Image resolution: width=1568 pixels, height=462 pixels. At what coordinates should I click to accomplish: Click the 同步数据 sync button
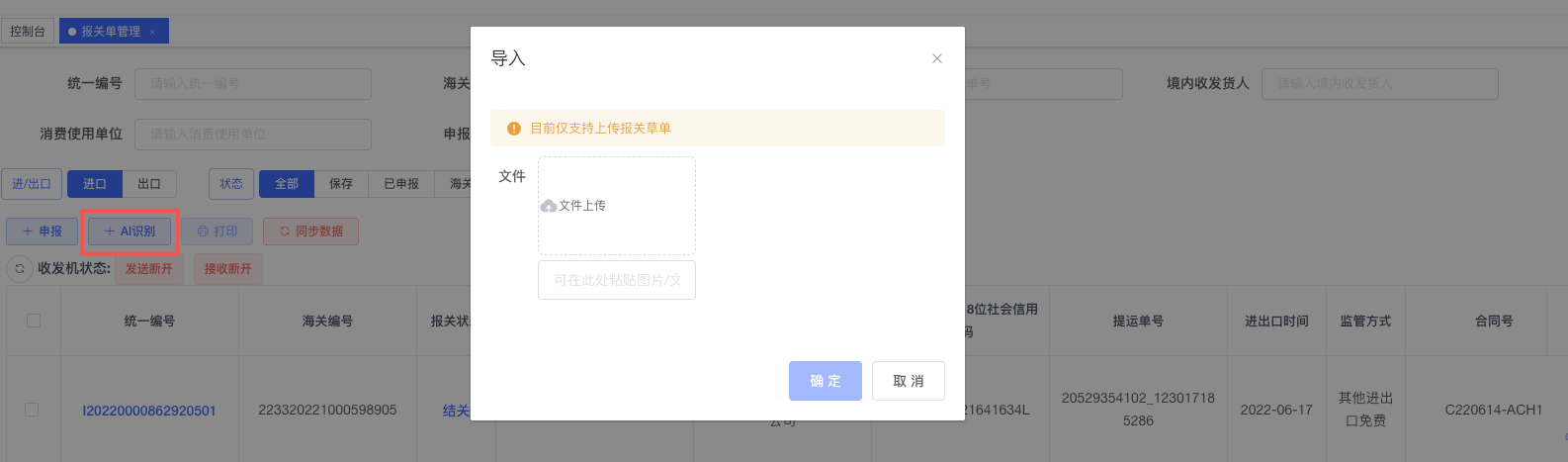pos(310,231)
